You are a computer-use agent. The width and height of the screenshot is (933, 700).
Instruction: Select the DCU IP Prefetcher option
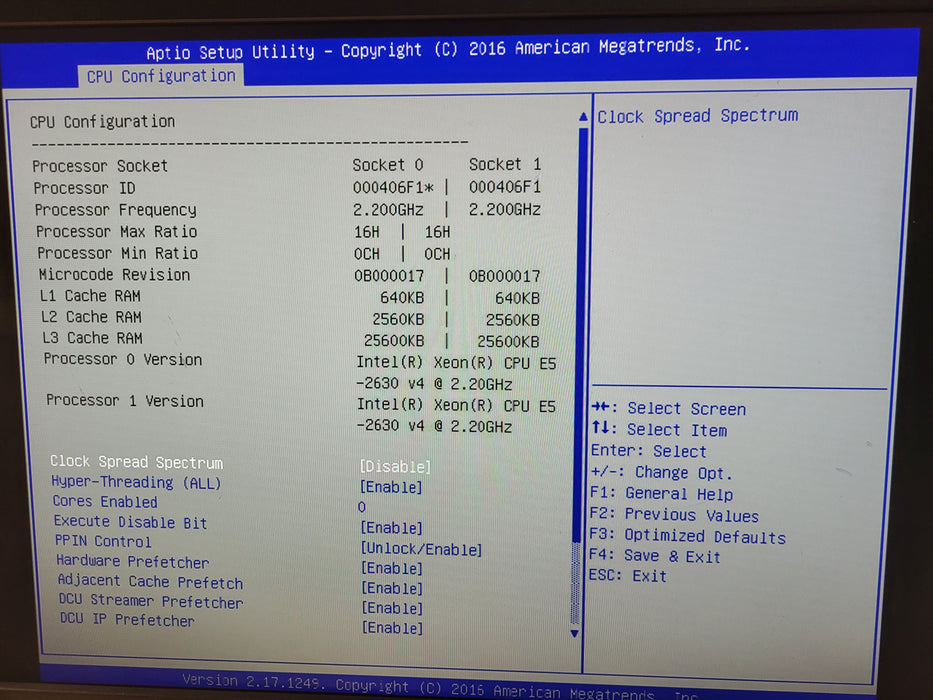(x=127, y=620)
